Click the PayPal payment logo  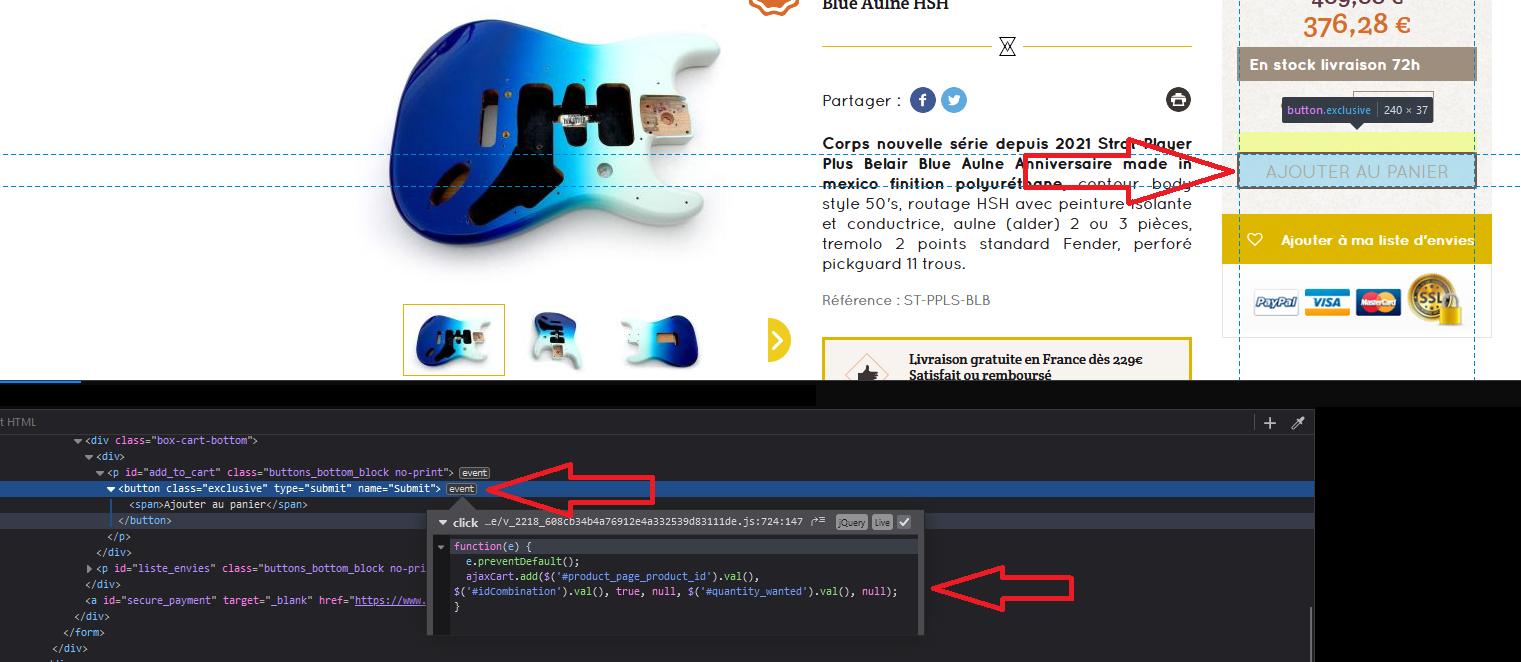[x=1276, y=302]
